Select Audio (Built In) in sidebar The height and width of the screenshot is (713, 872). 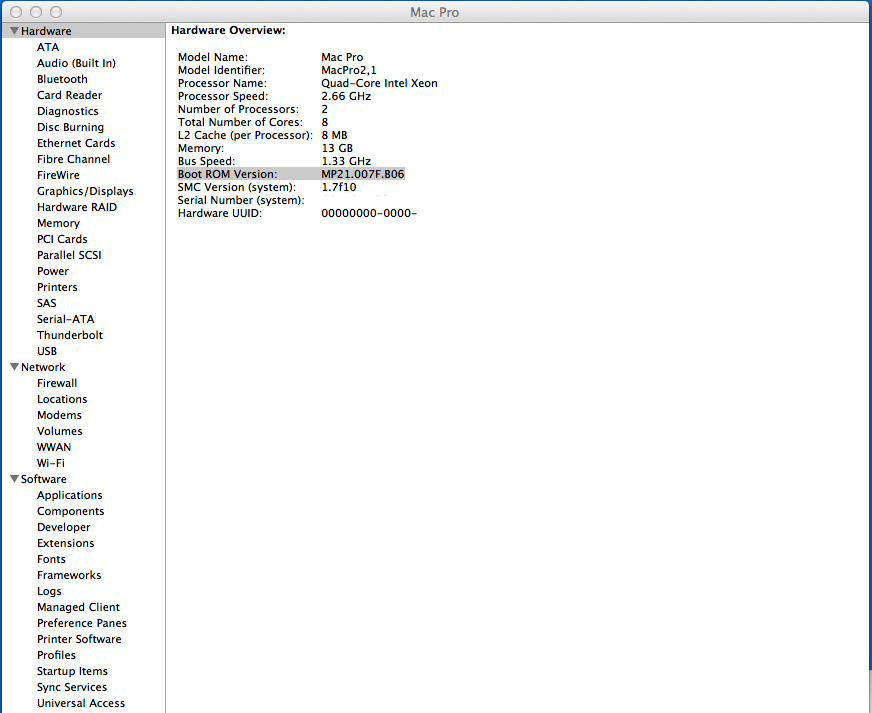(76, 63)
